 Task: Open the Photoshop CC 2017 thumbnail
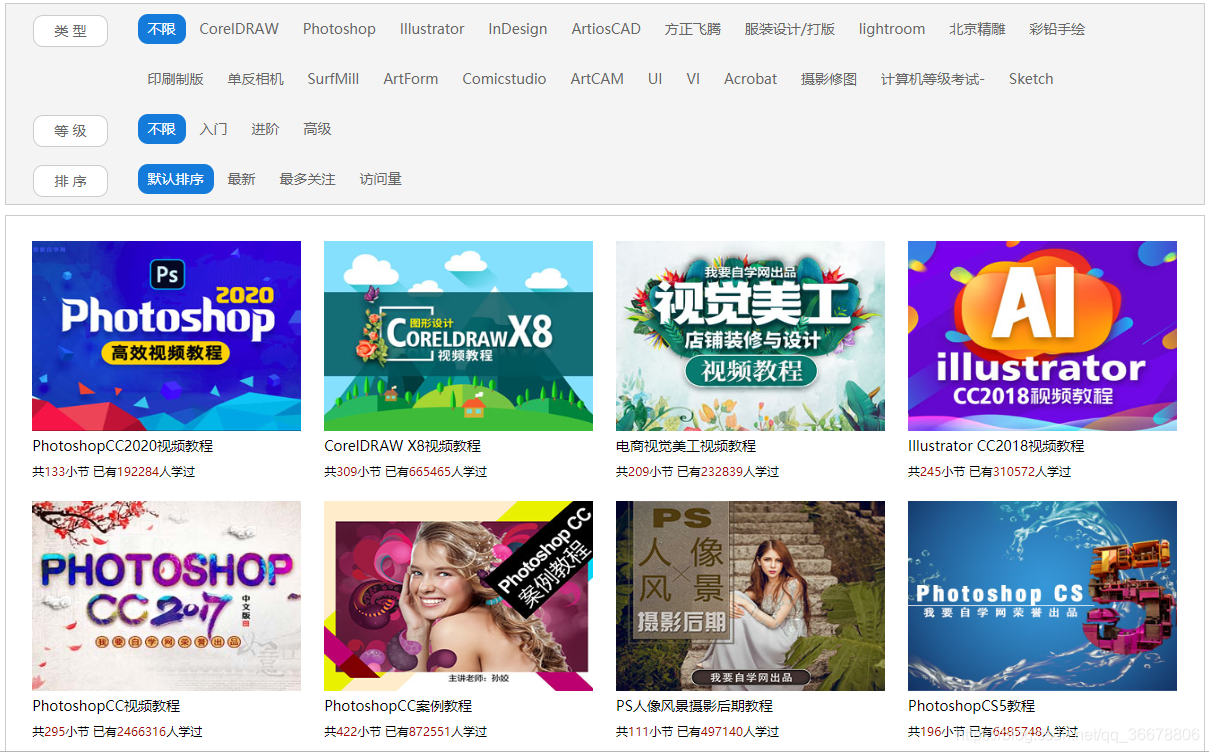click(x=166, y=596)
